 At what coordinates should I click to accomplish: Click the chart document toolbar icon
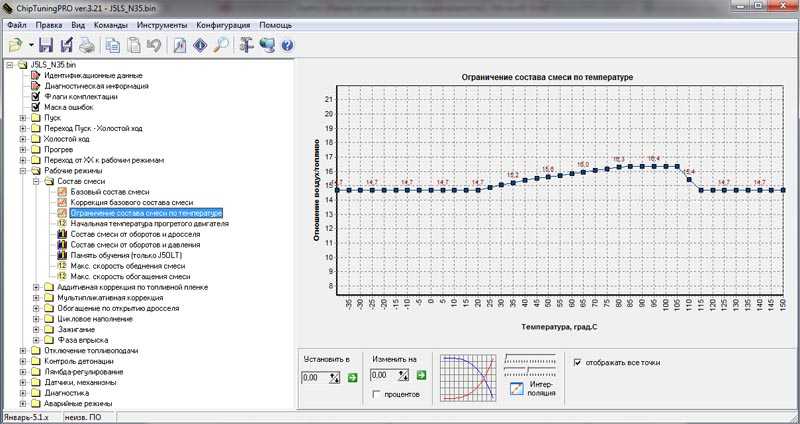coord(180,45)
